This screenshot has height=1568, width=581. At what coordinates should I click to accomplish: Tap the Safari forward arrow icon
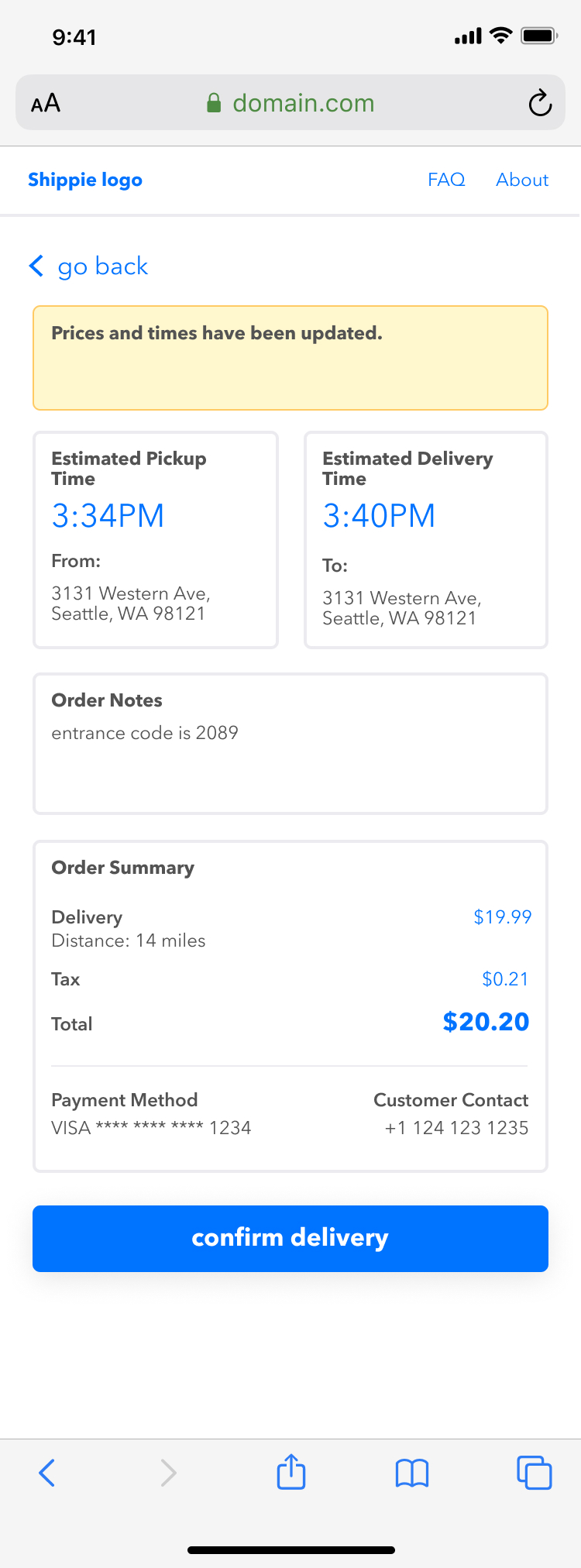coord(168,1473)
